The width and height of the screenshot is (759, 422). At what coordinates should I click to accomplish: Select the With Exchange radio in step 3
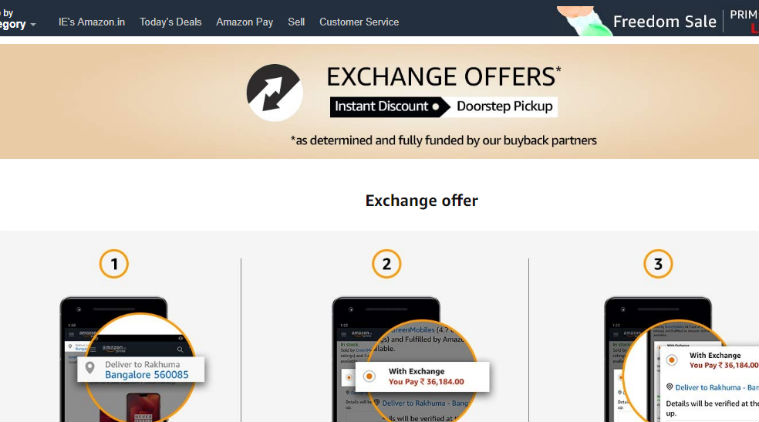coord(671,360)
